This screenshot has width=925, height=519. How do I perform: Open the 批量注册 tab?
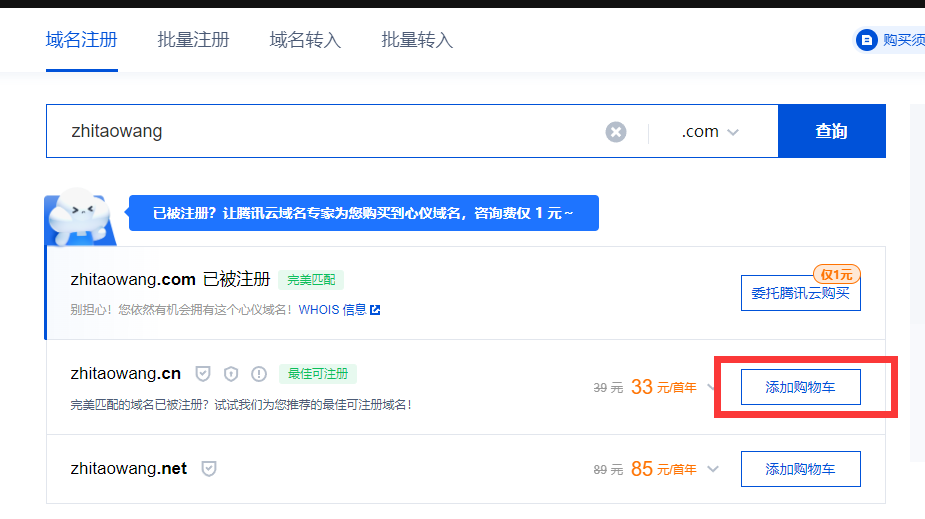(x=193, y=40)
